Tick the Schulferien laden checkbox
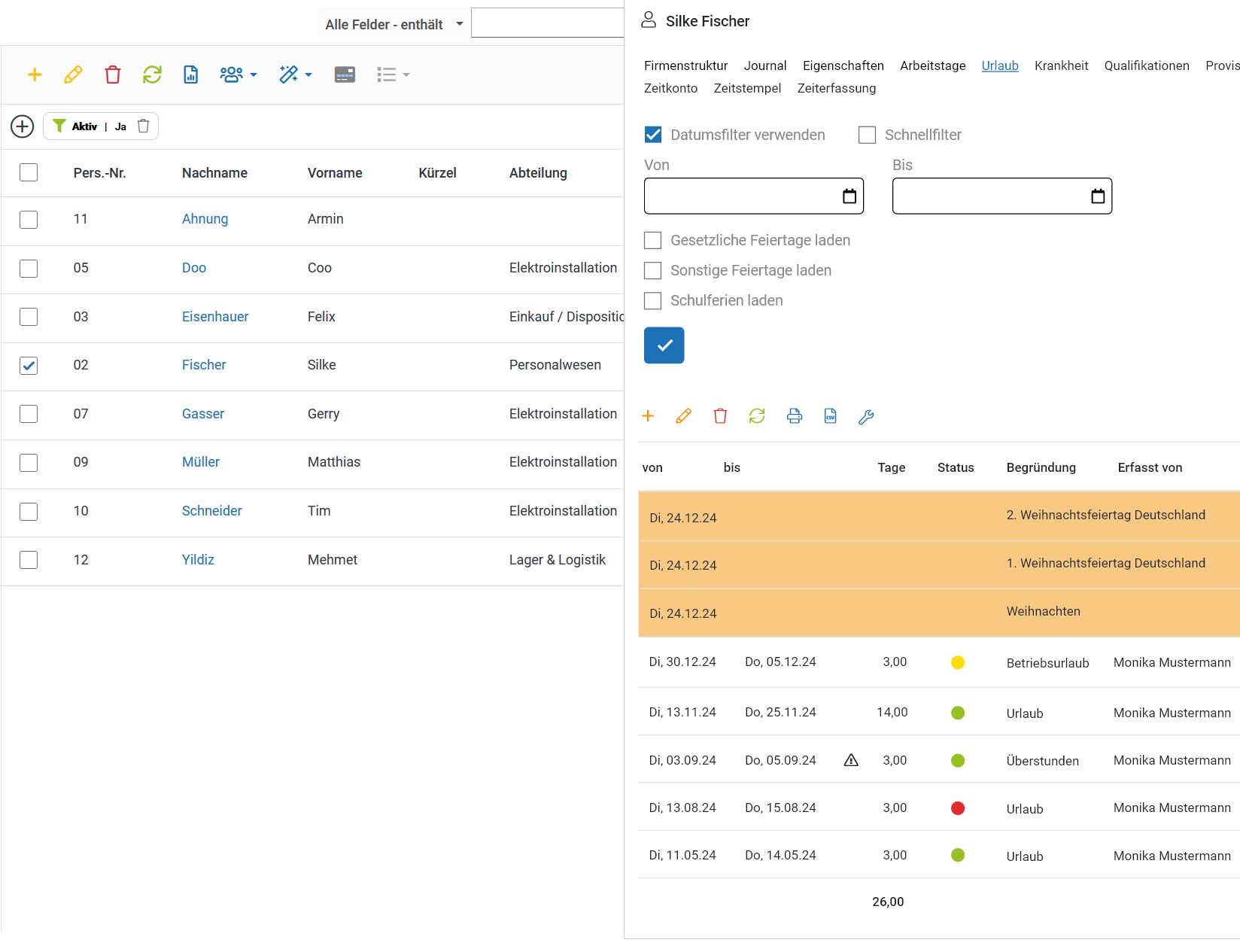 (x=653, y=300)
